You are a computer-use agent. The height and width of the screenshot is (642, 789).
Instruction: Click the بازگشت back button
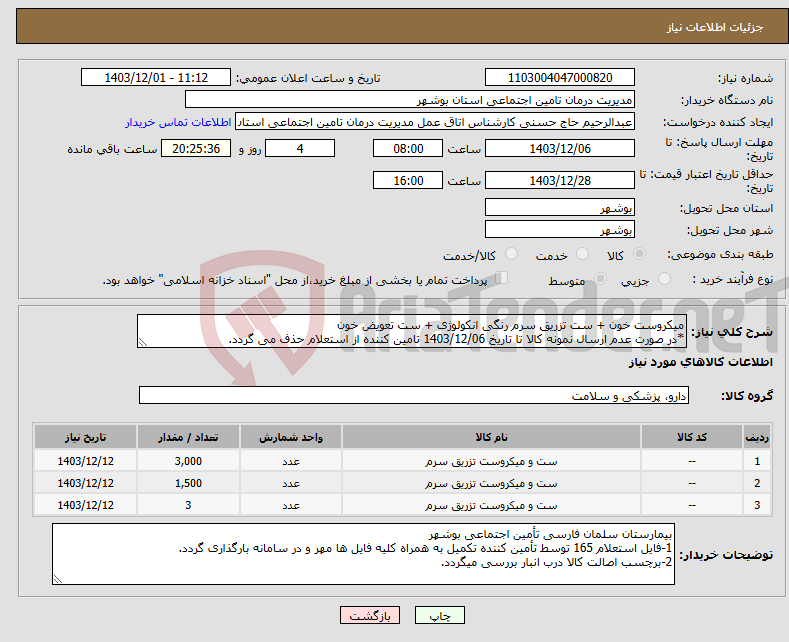[370, 615]
